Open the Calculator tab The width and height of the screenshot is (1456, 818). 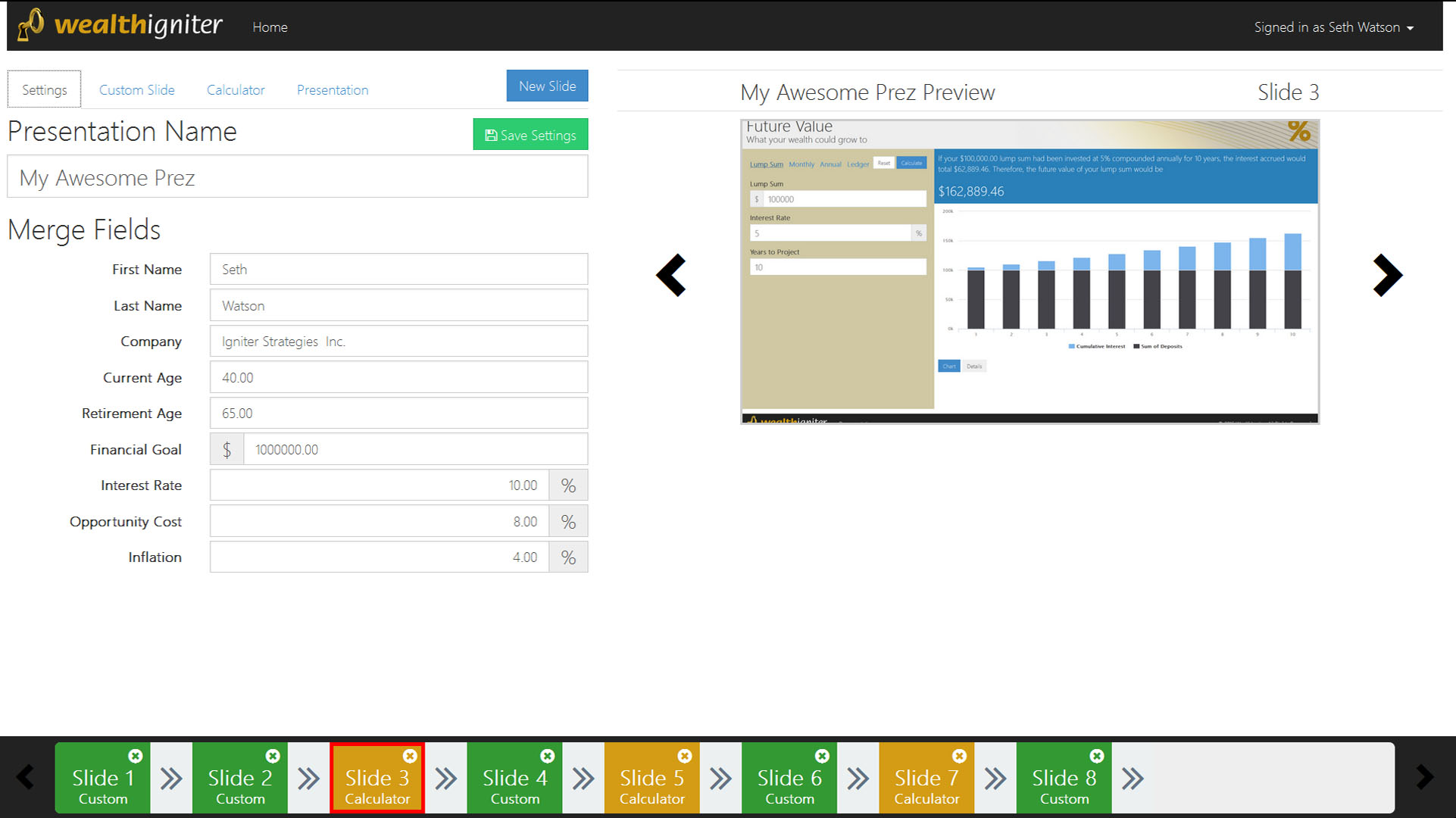(236, 90)
